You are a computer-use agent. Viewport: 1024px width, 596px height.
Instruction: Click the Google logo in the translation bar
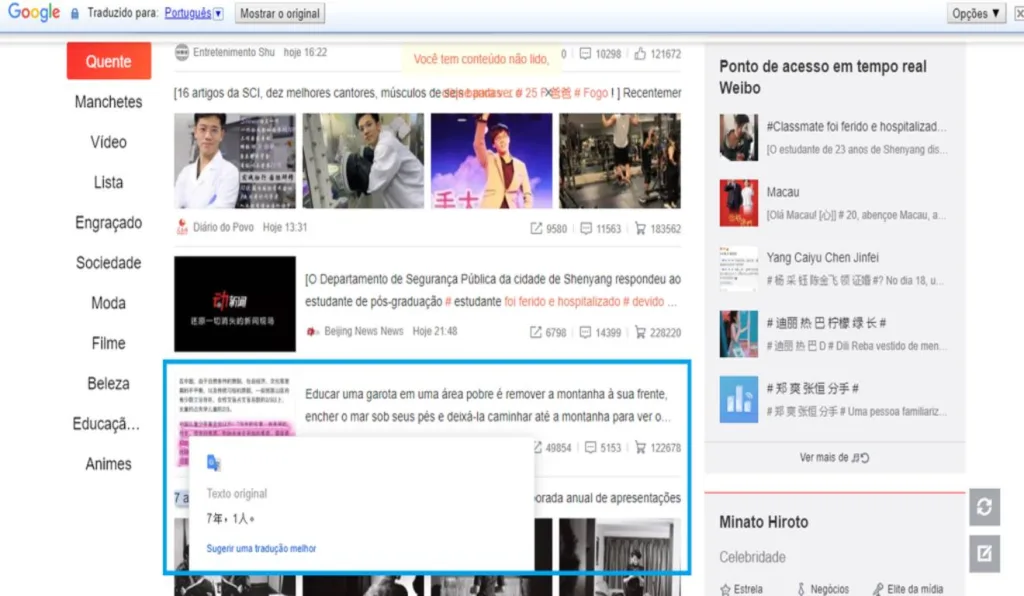click(33, 13)
